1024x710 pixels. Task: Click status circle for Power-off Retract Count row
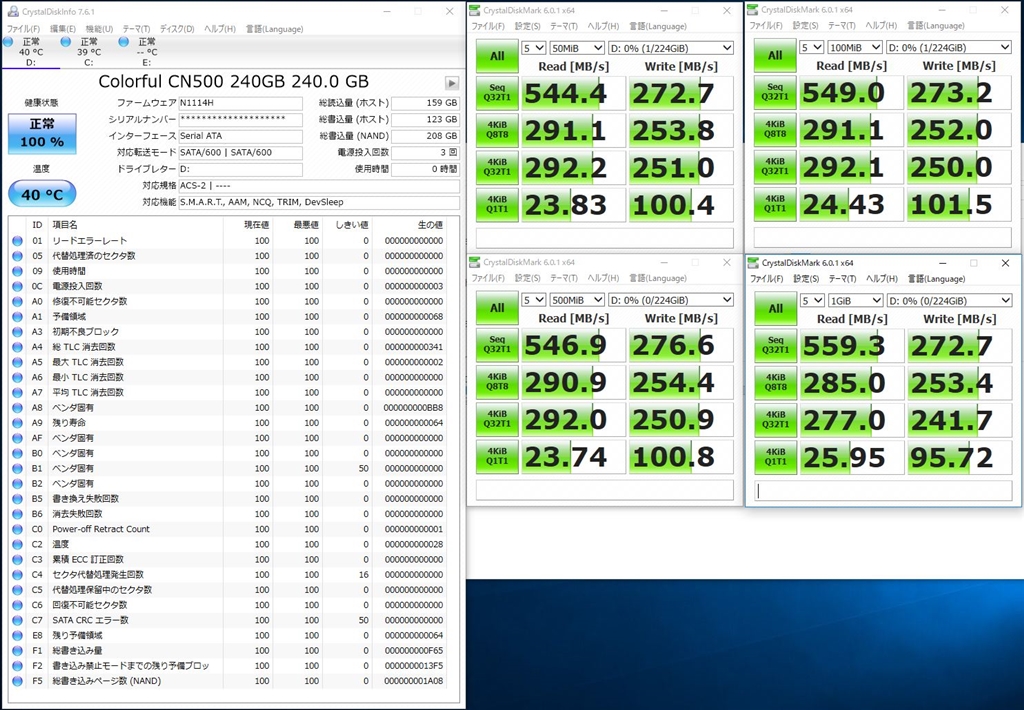click(17, 529)
